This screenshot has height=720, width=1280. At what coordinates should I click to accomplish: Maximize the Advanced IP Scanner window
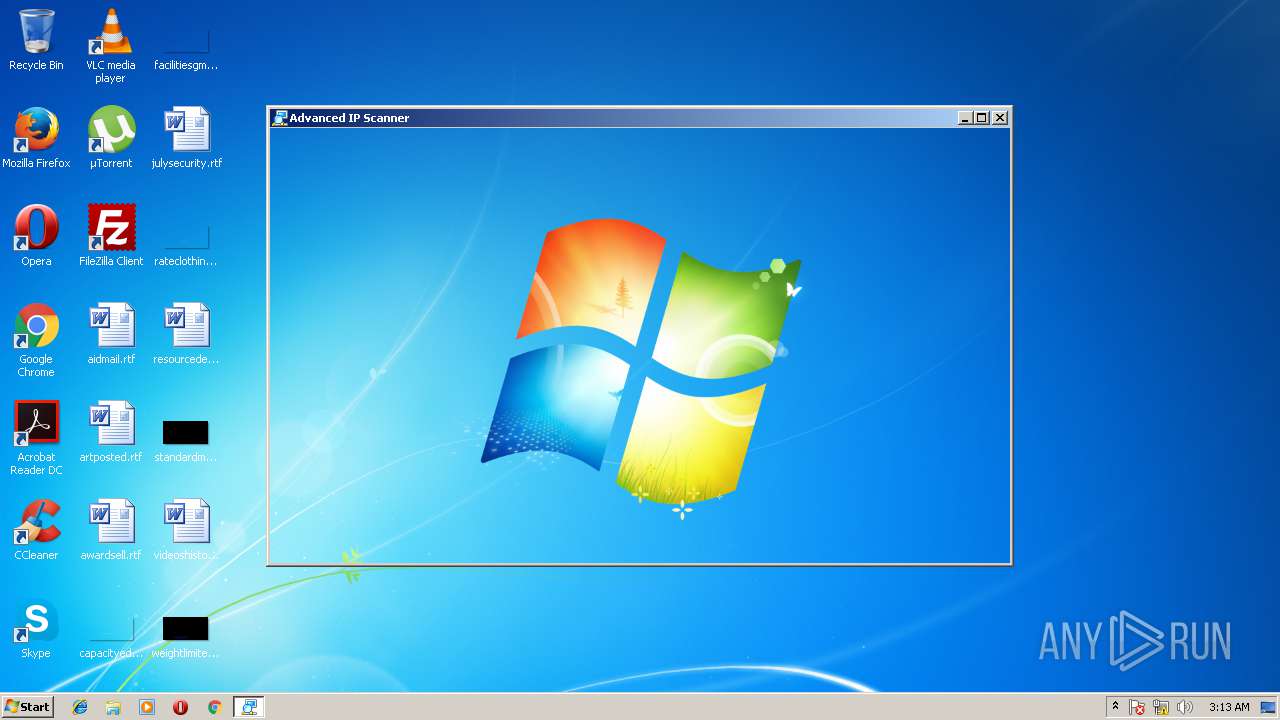point(981,118)
